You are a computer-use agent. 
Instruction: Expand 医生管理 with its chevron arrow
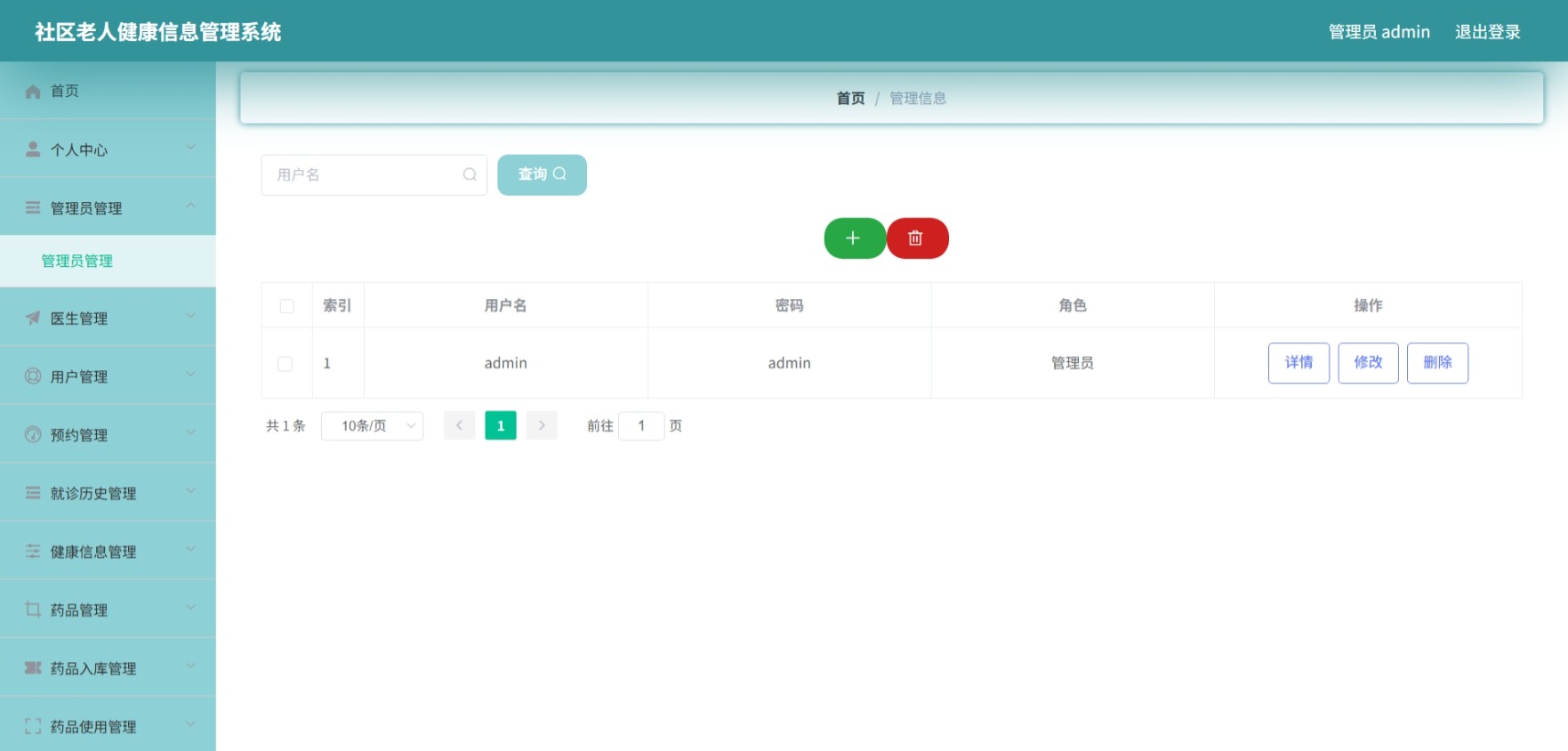[x=190, y=316]
